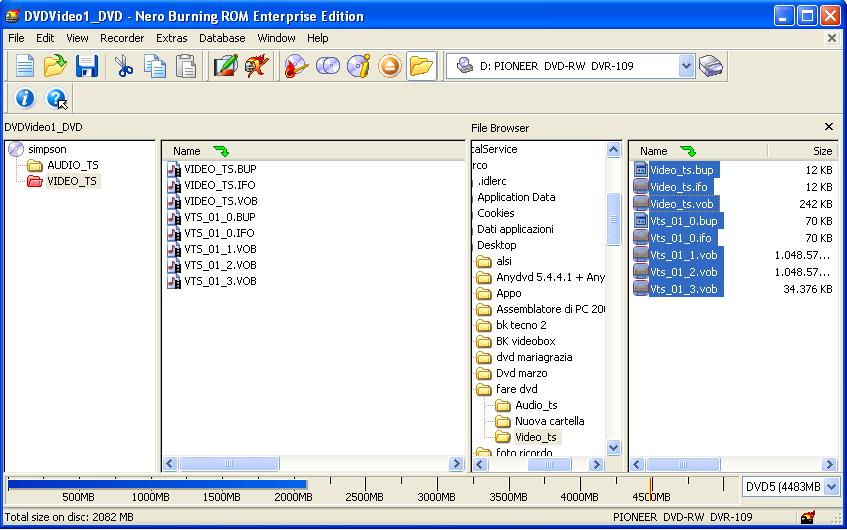Screen dimensions: 847x530
Task: Show disc info icon
Action: [359, 66]
